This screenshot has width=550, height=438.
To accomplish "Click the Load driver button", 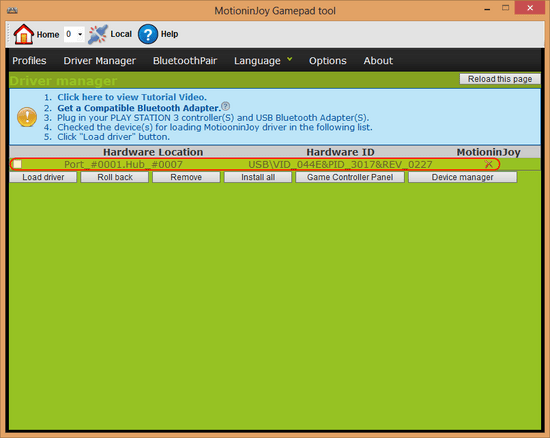I will pos(43,177).
